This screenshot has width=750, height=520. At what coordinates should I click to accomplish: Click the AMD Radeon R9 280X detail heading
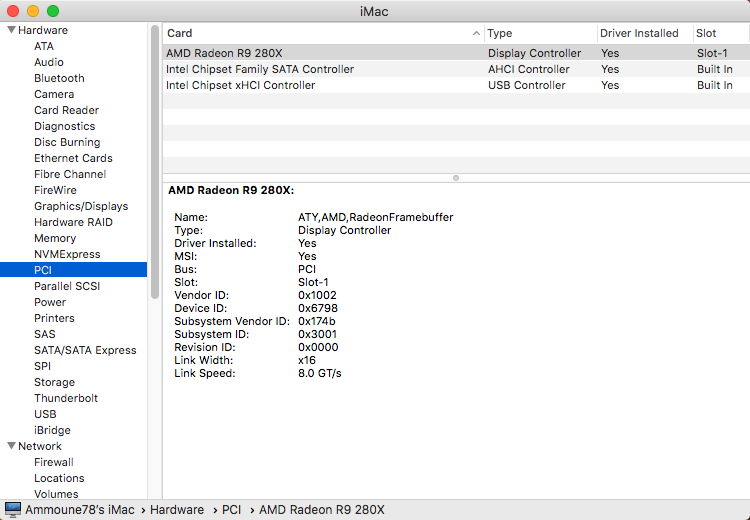[x=231, y=190]
